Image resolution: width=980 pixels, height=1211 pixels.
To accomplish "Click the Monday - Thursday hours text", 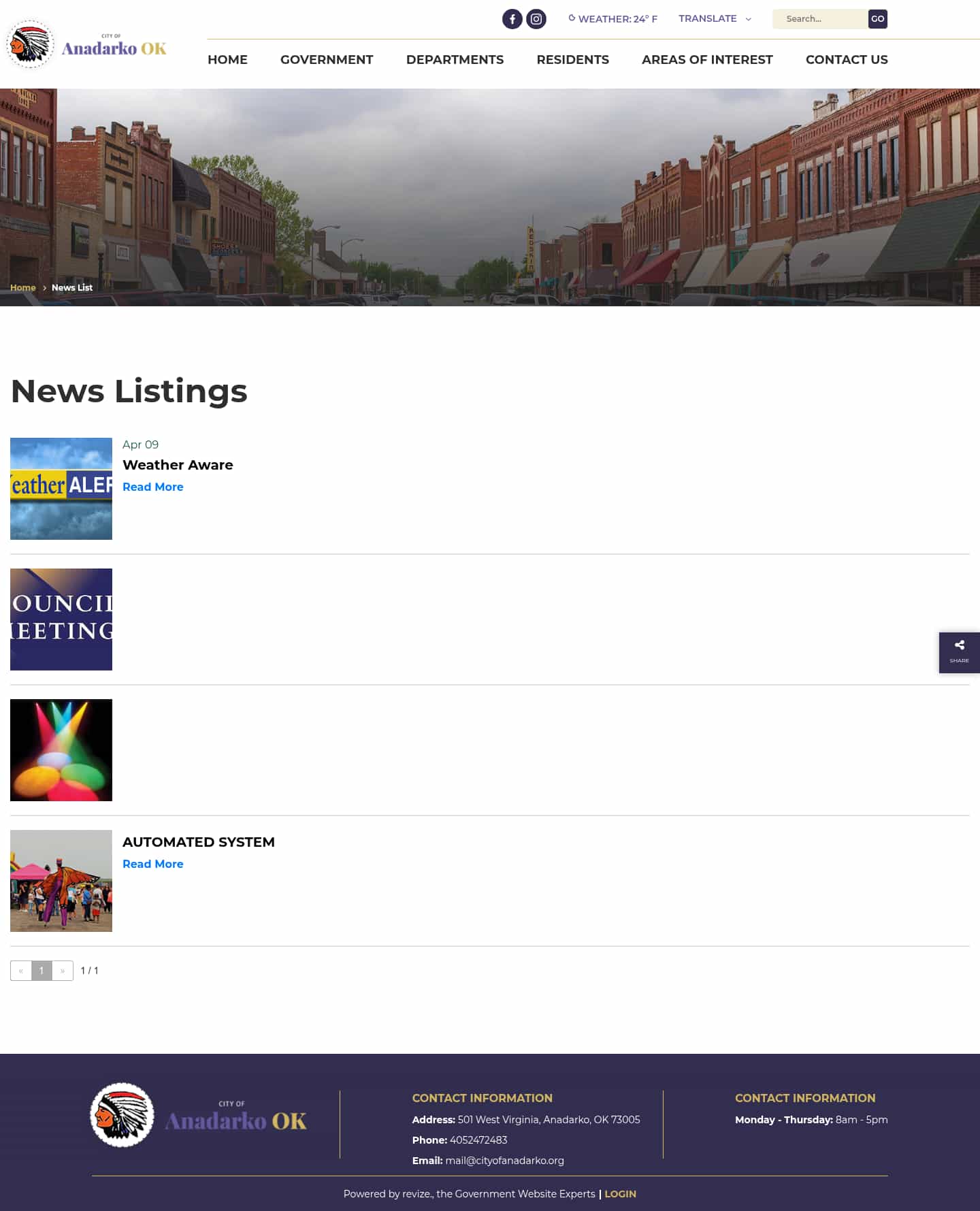I will (x=811, y=1120).
